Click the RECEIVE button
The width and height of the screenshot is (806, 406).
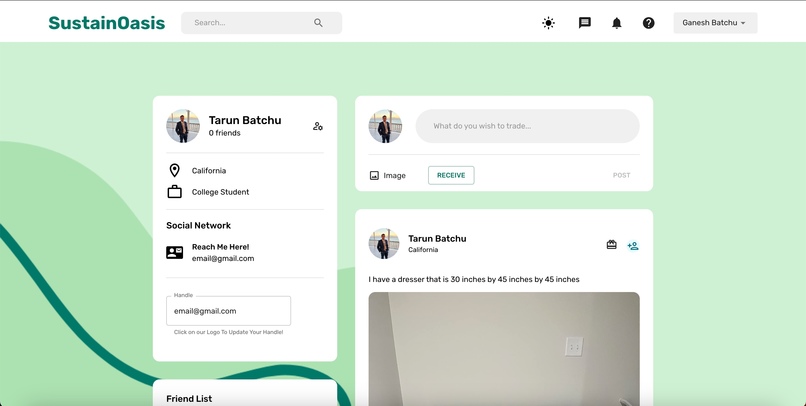[x=451, y=175]
